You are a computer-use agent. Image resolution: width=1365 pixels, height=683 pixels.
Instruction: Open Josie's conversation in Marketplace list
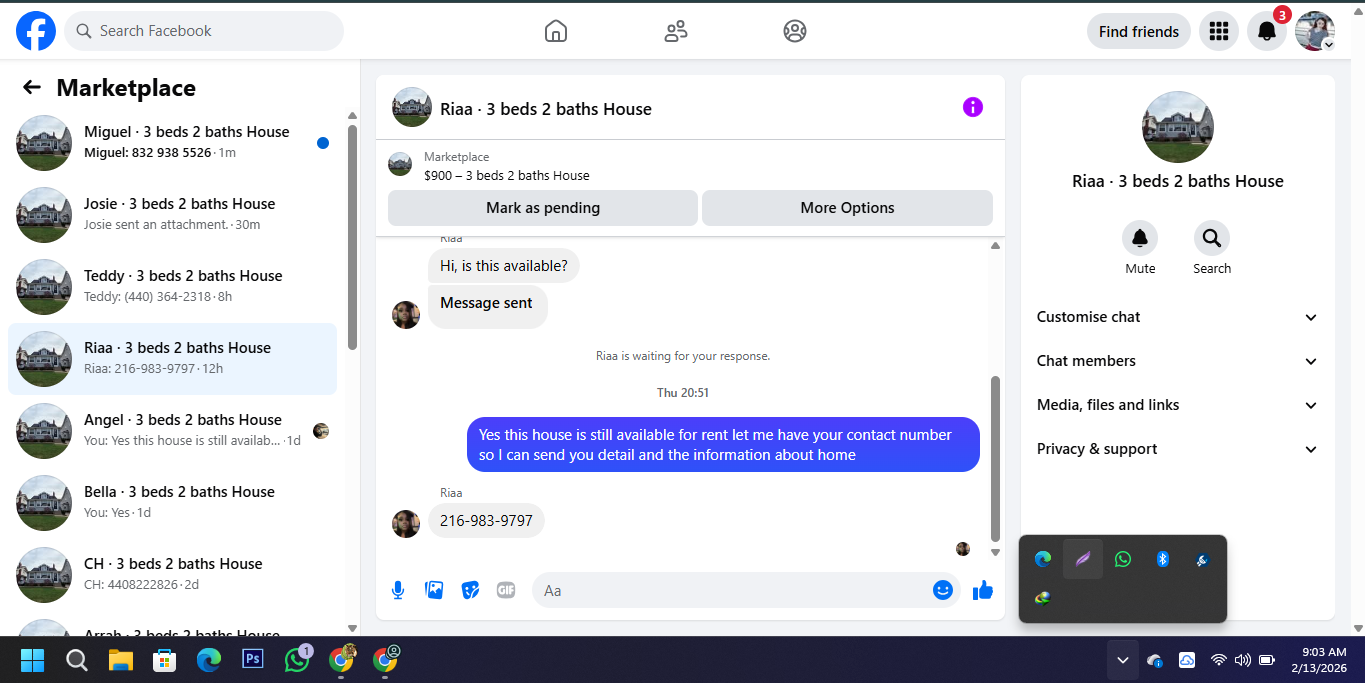click(x=172, y=215)
